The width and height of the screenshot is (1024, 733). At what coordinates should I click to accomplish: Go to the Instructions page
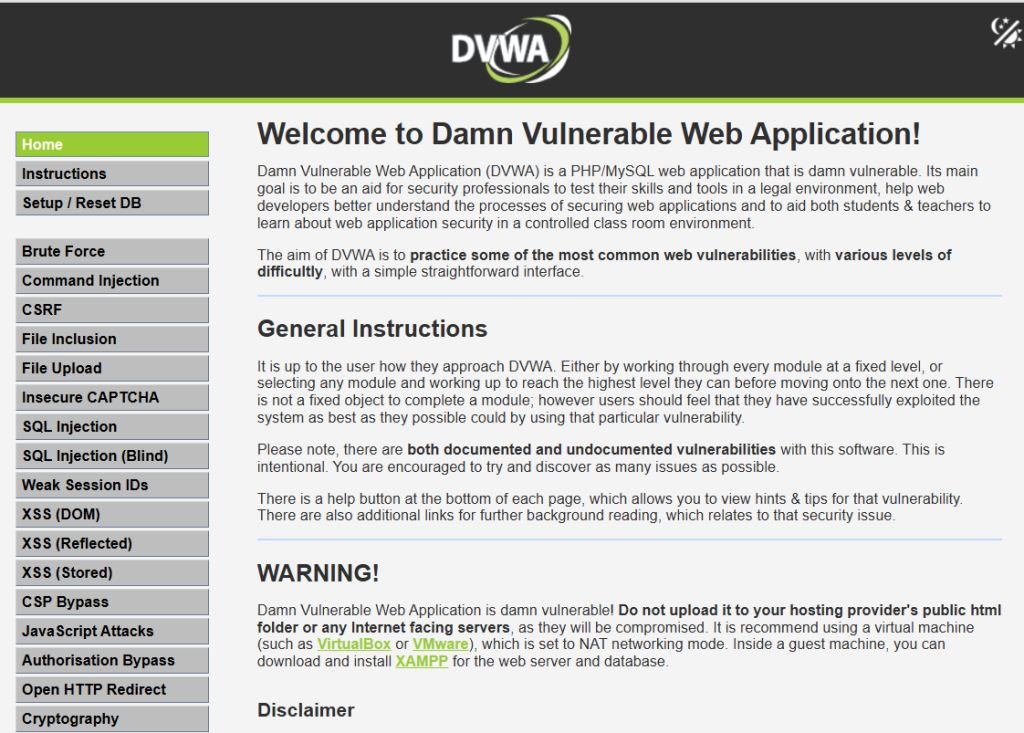click(x=112, y=174)
